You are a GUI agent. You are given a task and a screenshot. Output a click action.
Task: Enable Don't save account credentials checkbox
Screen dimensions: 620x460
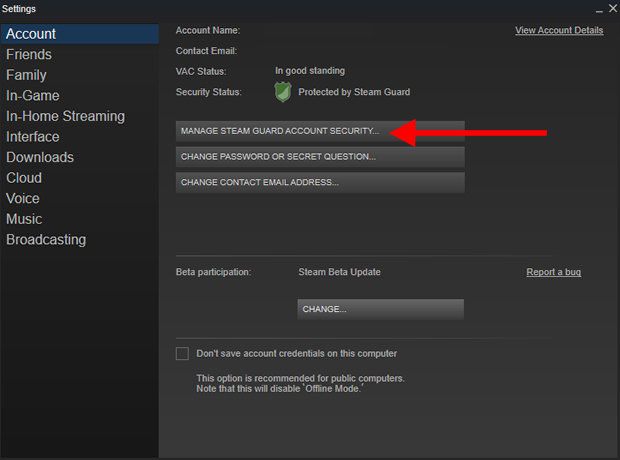(182, 353)
